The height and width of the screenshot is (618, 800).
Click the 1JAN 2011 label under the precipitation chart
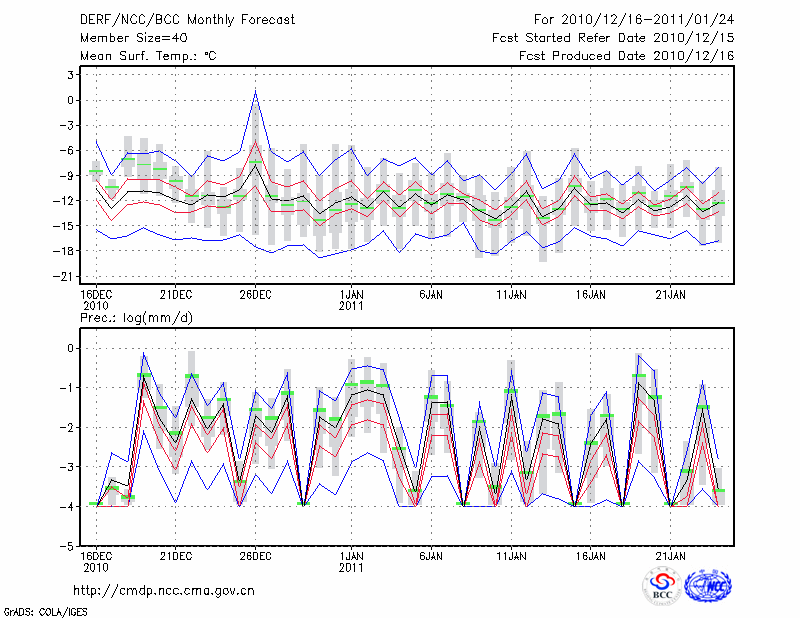point(351,560)
